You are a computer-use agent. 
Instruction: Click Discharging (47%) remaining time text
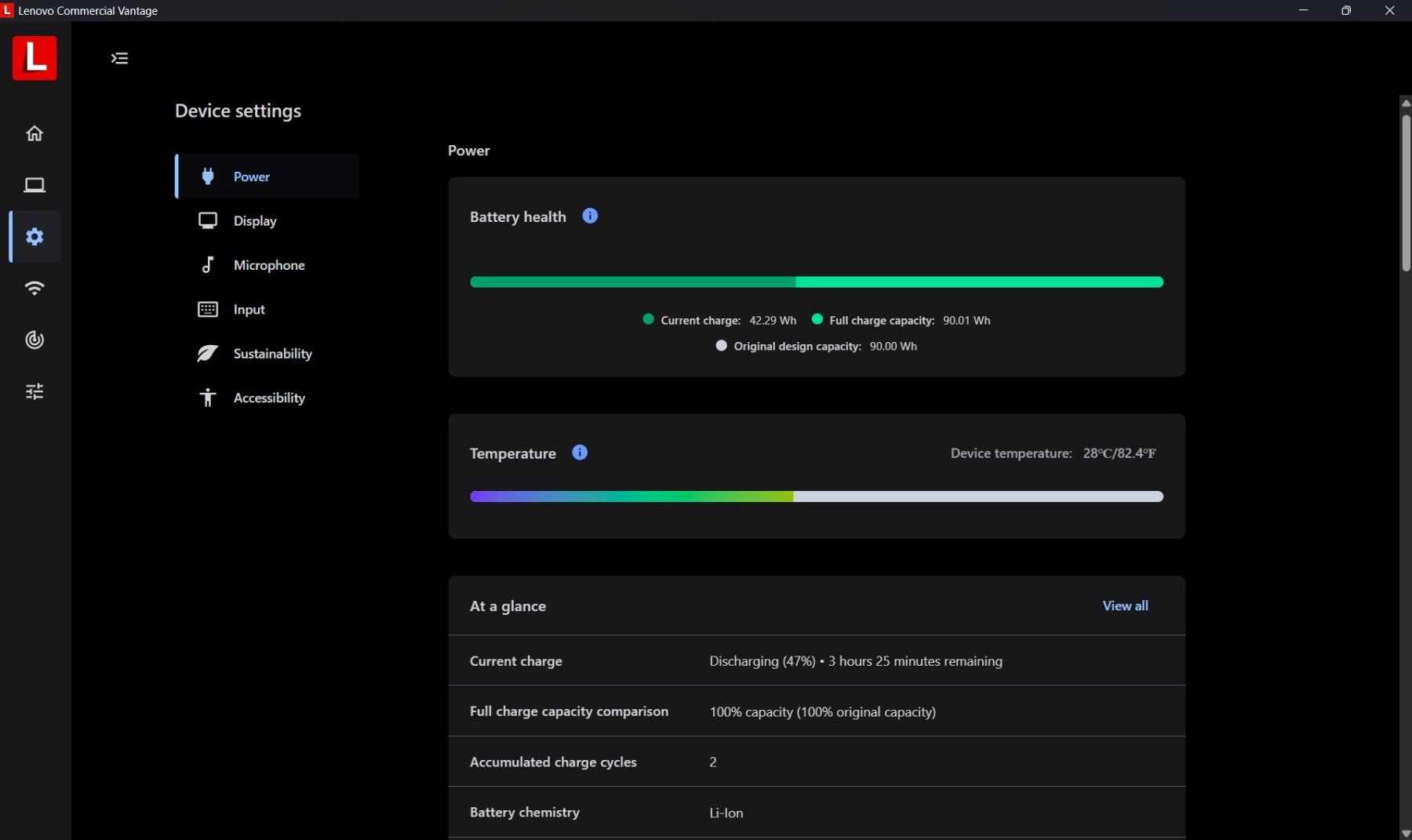point(856,661)
